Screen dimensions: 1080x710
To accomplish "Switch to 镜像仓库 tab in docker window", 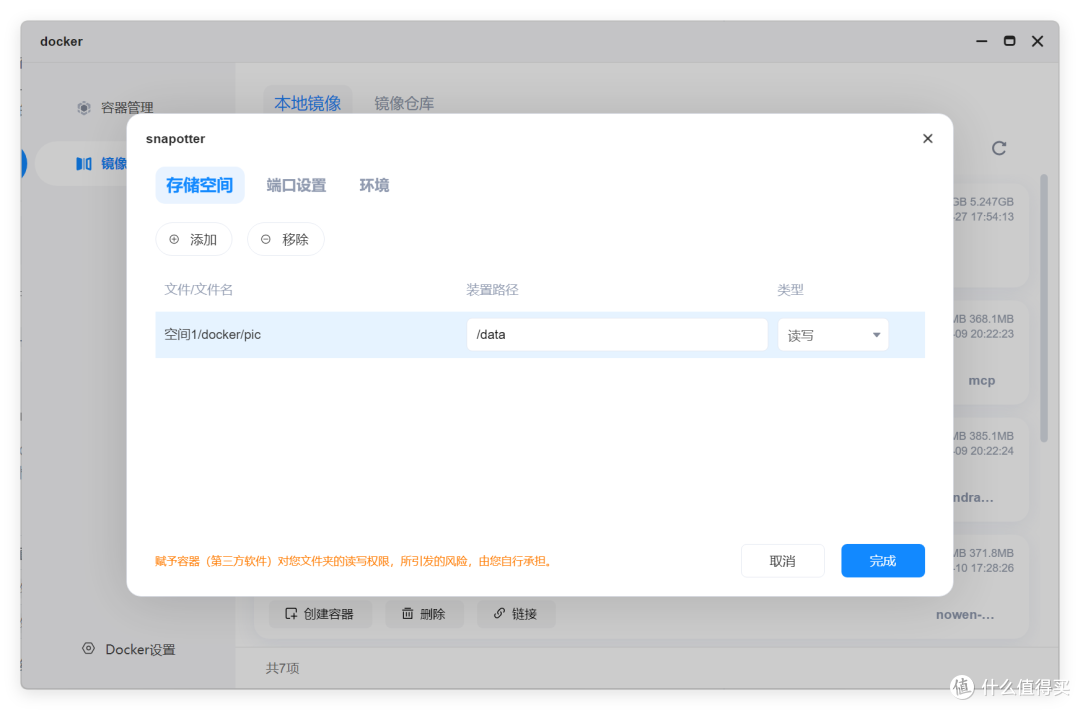I will point(404,103).
